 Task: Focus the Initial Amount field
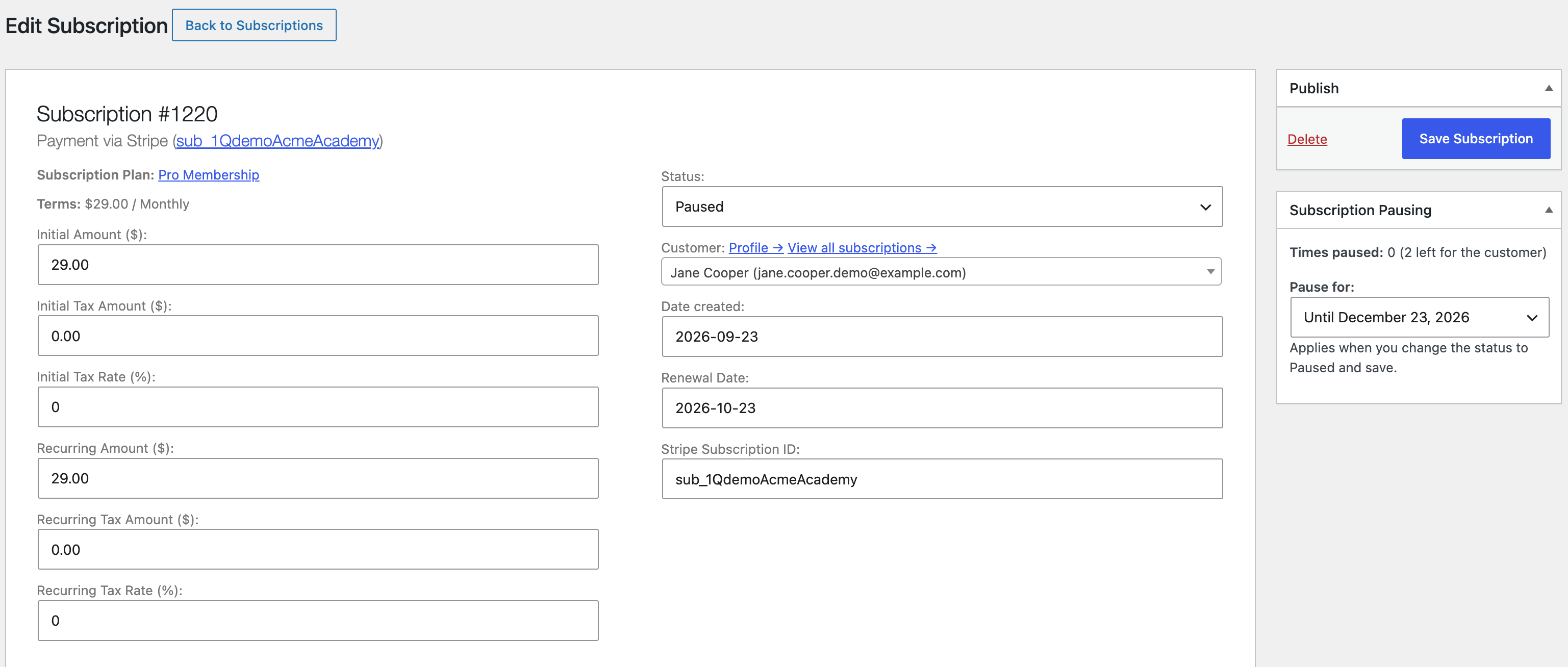(318, 265)
